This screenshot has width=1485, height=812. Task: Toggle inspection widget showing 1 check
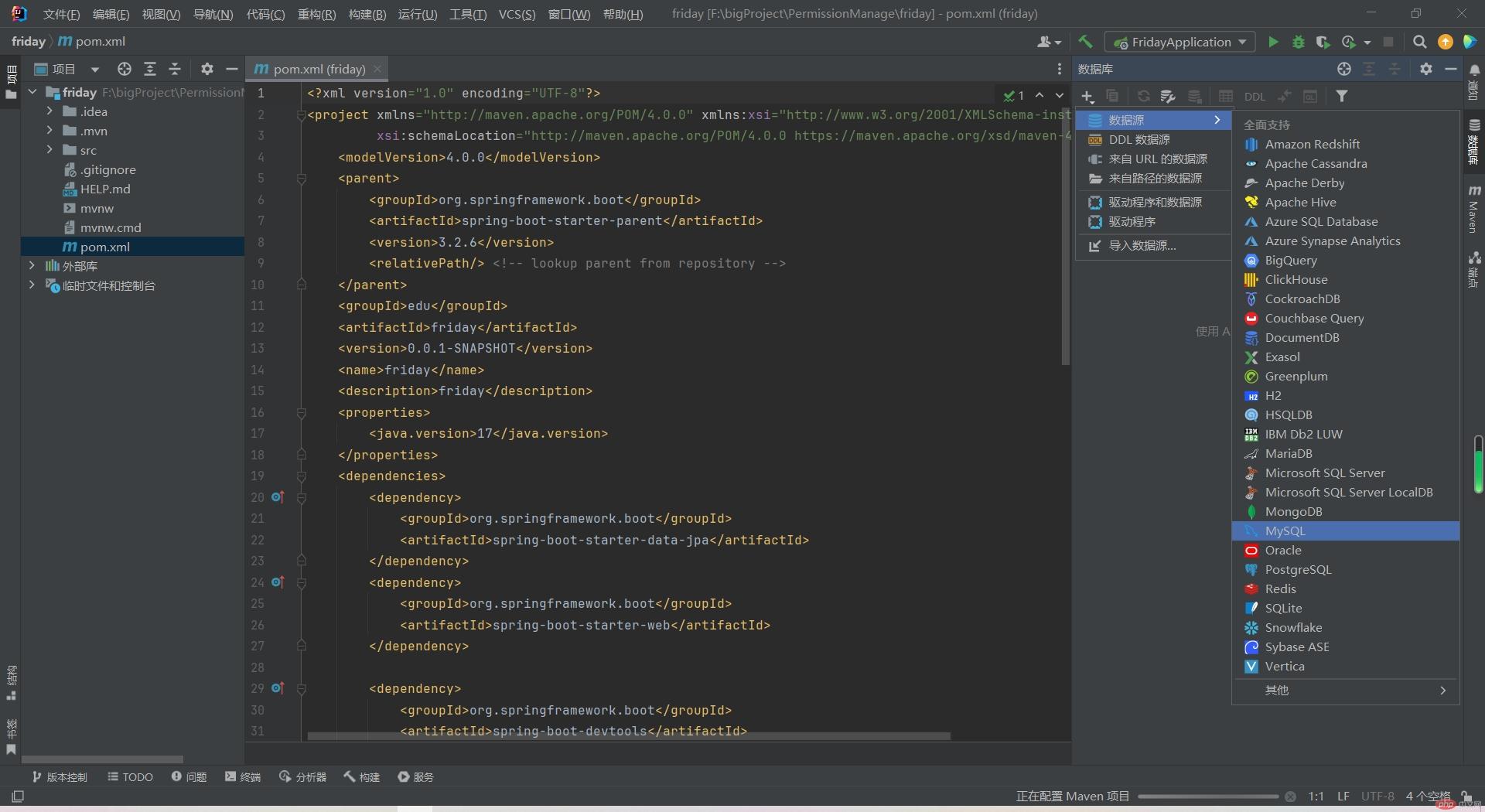pos(1013,96)
